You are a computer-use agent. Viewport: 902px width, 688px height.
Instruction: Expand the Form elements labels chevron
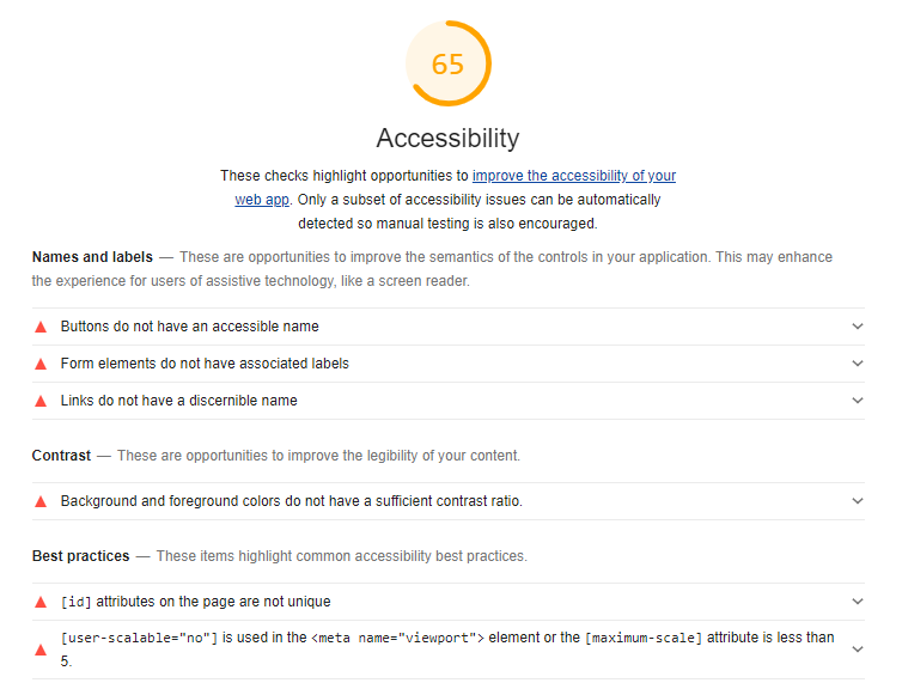(x=857, y=364)
